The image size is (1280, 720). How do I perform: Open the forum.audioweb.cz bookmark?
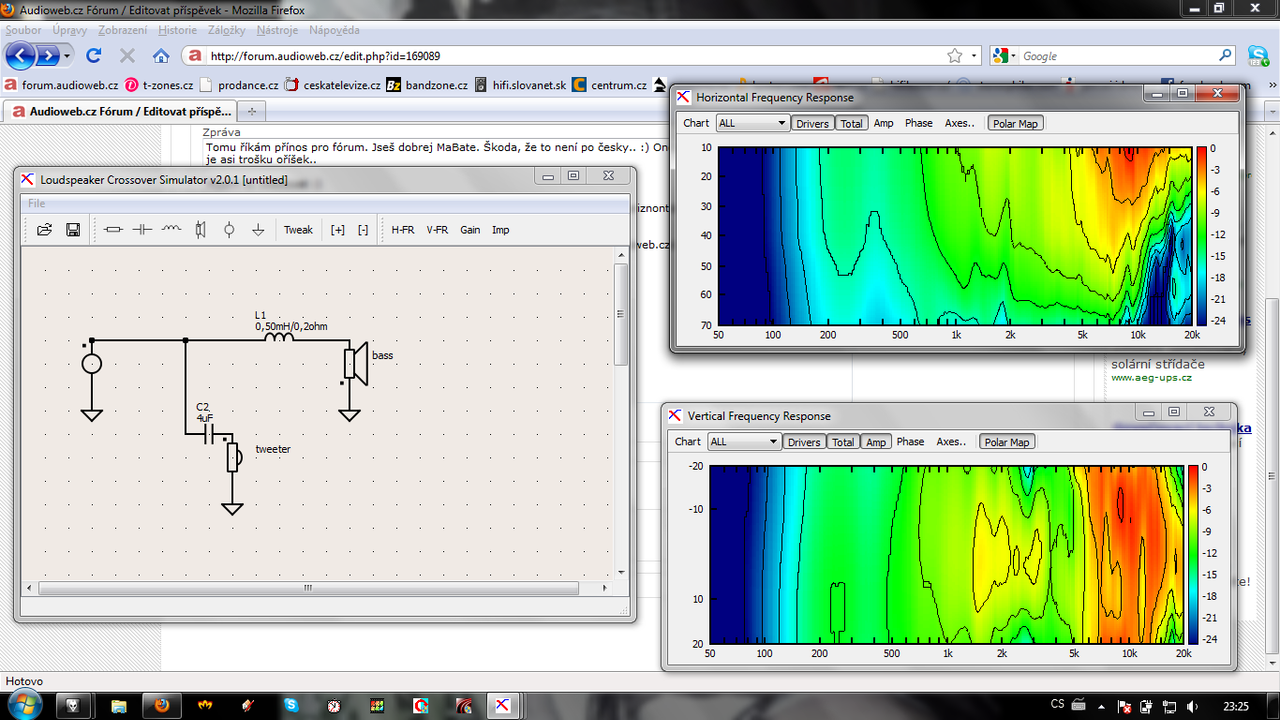point(62,85)
